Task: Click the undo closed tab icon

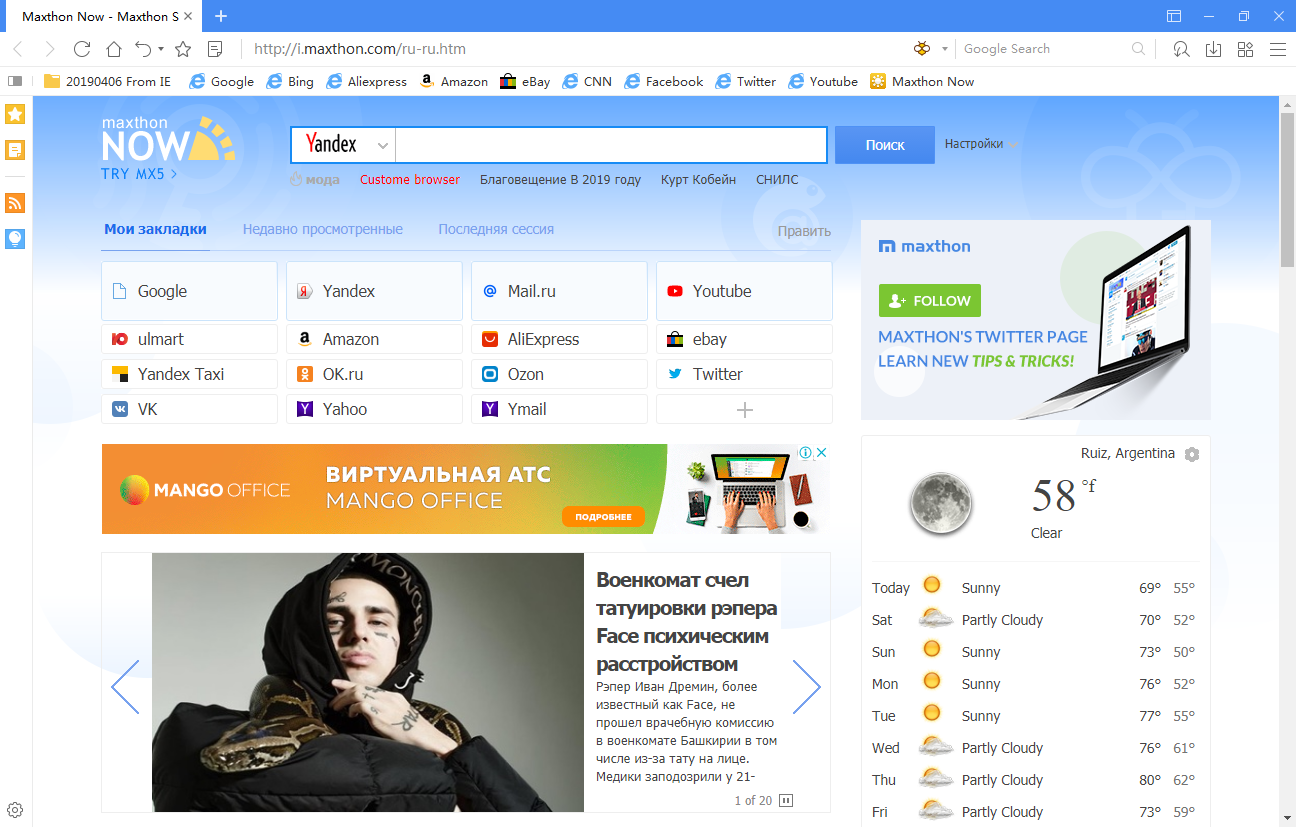Action: tap(143, 49)
